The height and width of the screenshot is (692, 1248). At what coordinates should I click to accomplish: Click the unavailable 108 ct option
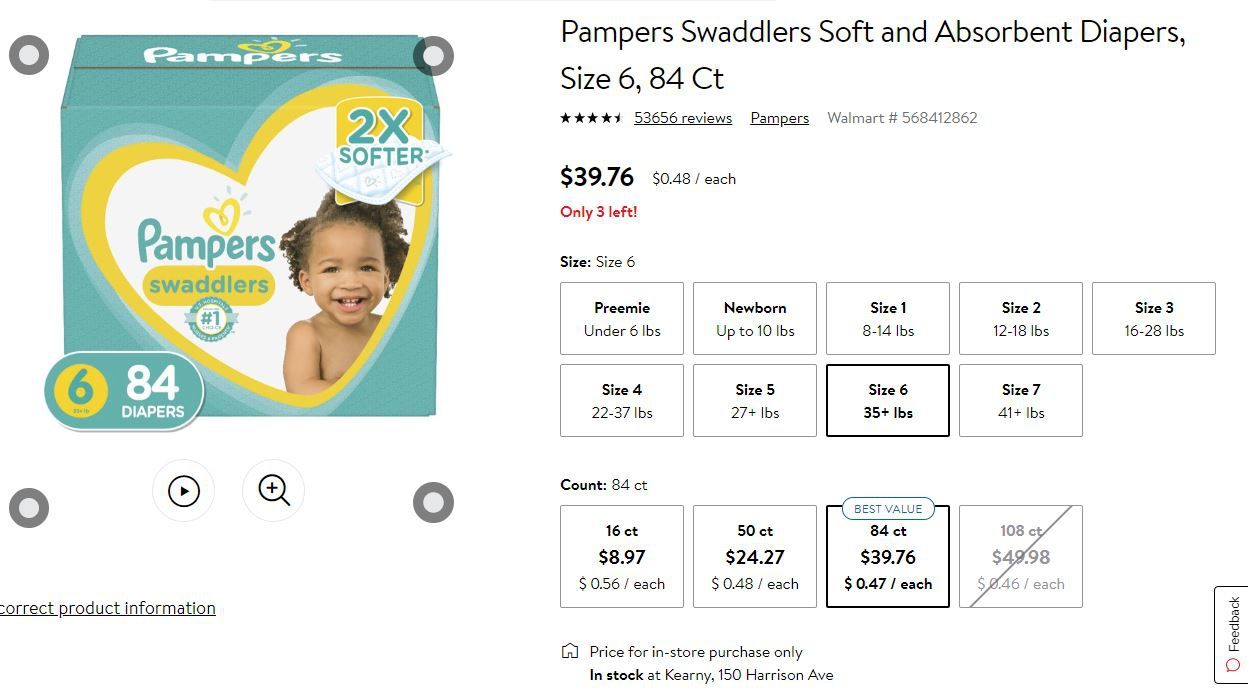point(1021,556)
